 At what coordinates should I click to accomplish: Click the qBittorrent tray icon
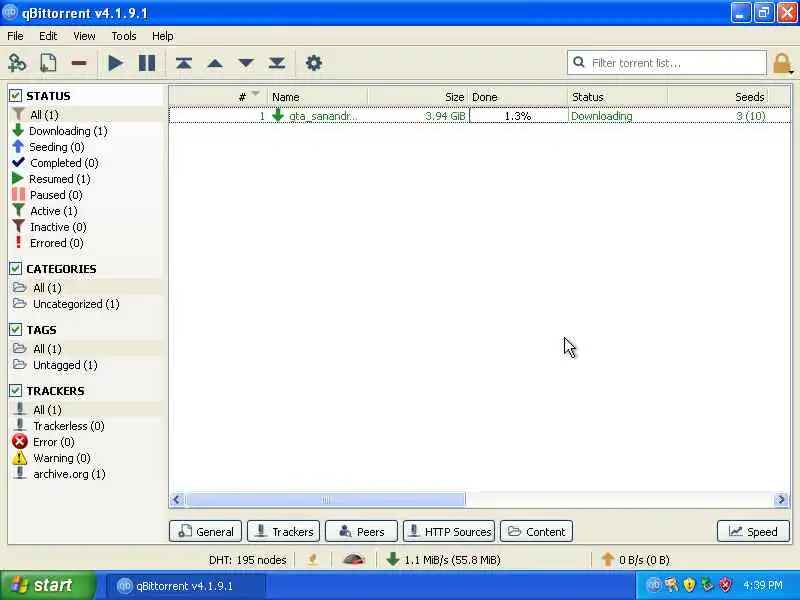click(654, 585)
